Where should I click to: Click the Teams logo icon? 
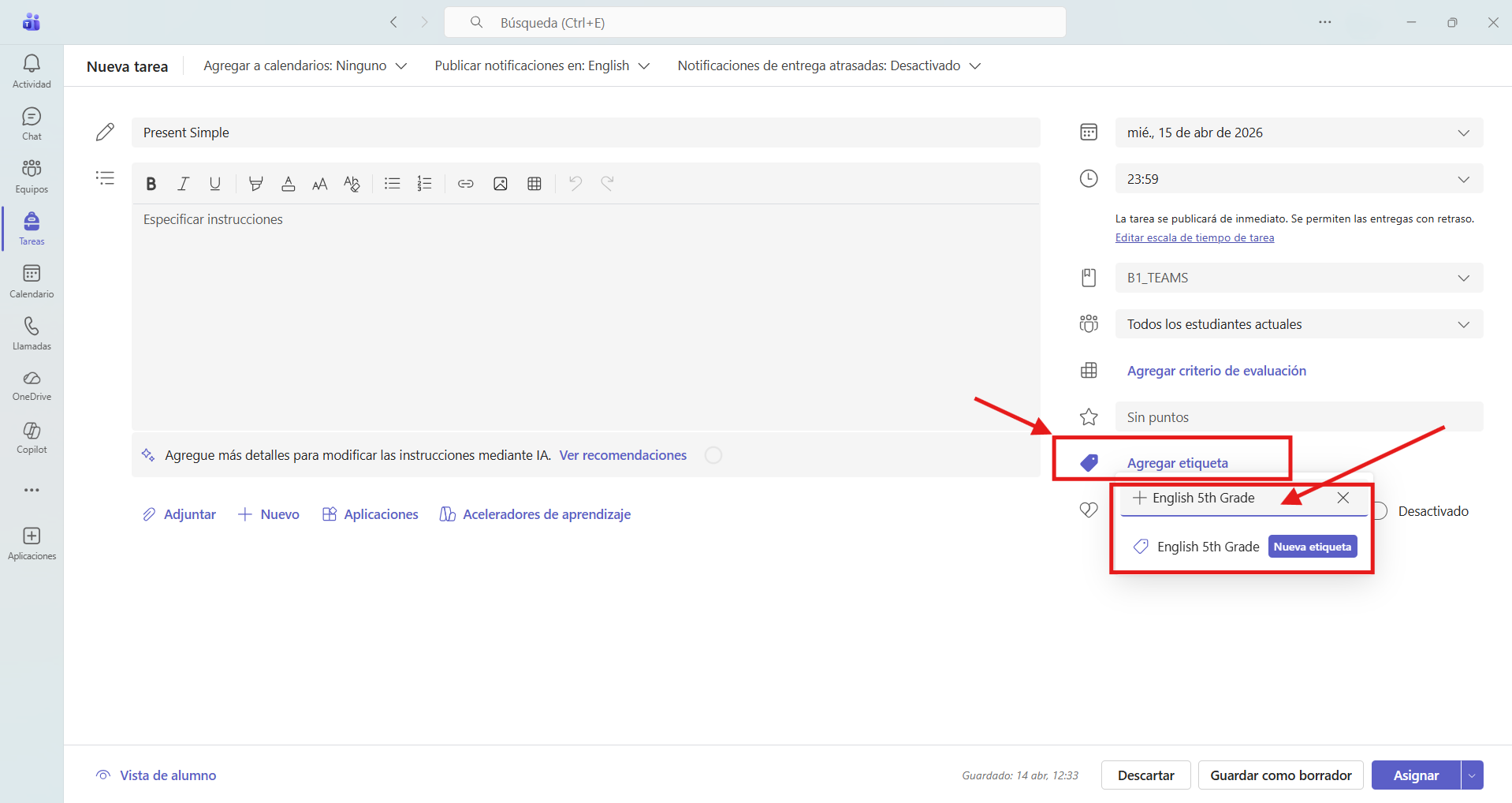32,22
